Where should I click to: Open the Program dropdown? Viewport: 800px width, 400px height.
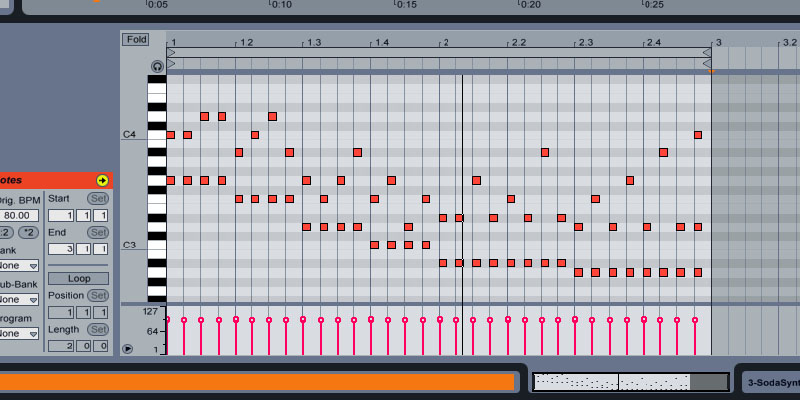click(x=18, y=333)
